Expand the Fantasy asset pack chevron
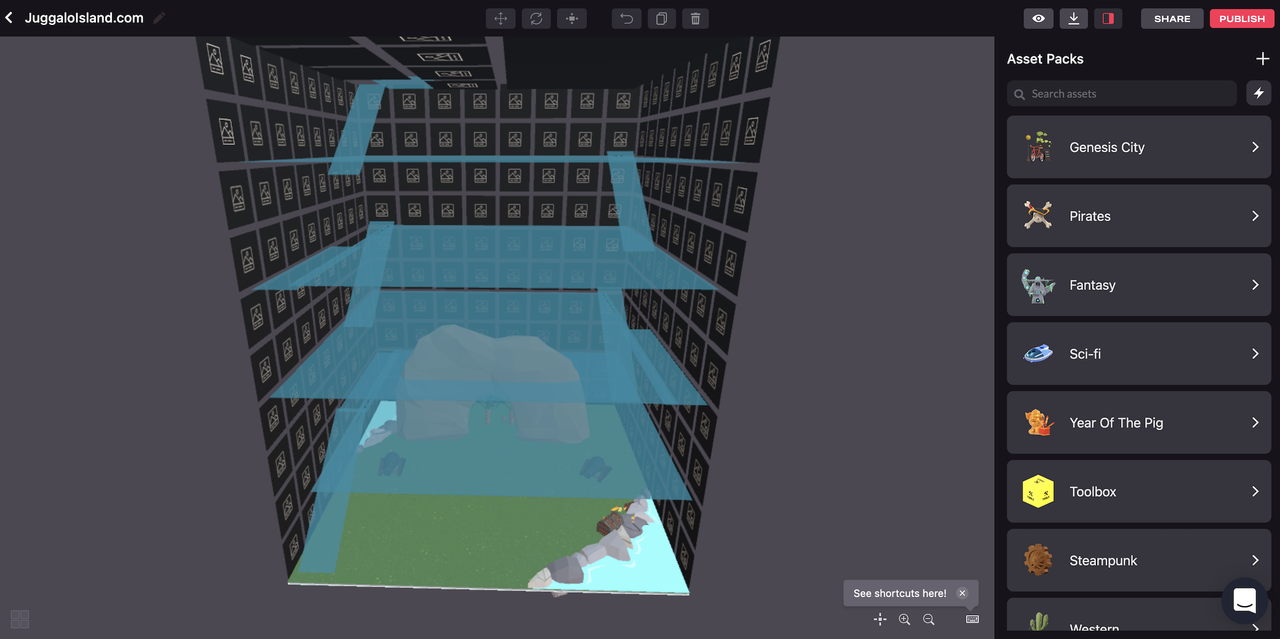 [1255, 285]
